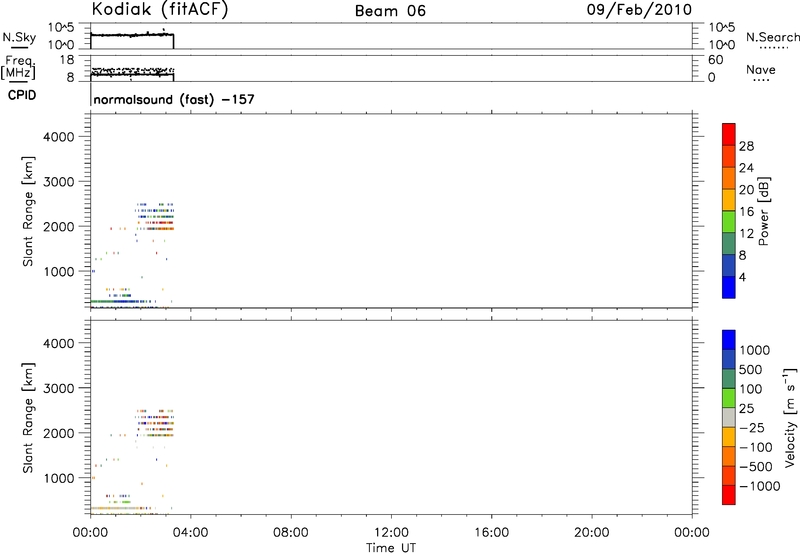
Task: Click the Velocity [m s⁻¹] colorbar title
Action: tap(789, 417)
